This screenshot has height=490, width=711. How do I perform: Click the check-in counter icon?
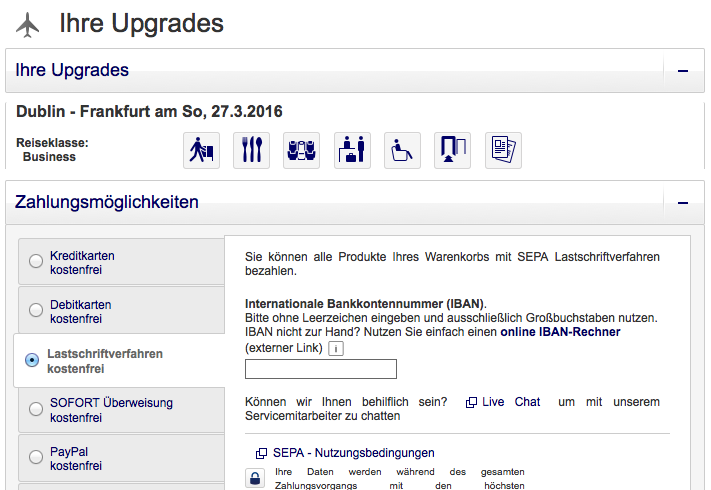[352, 150]
